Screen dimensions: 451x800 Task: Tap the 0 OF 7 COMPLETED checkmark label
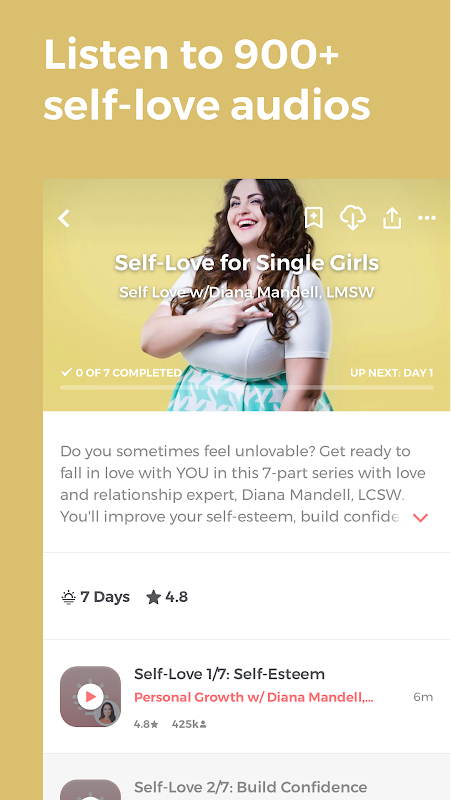tap(121, 373)
